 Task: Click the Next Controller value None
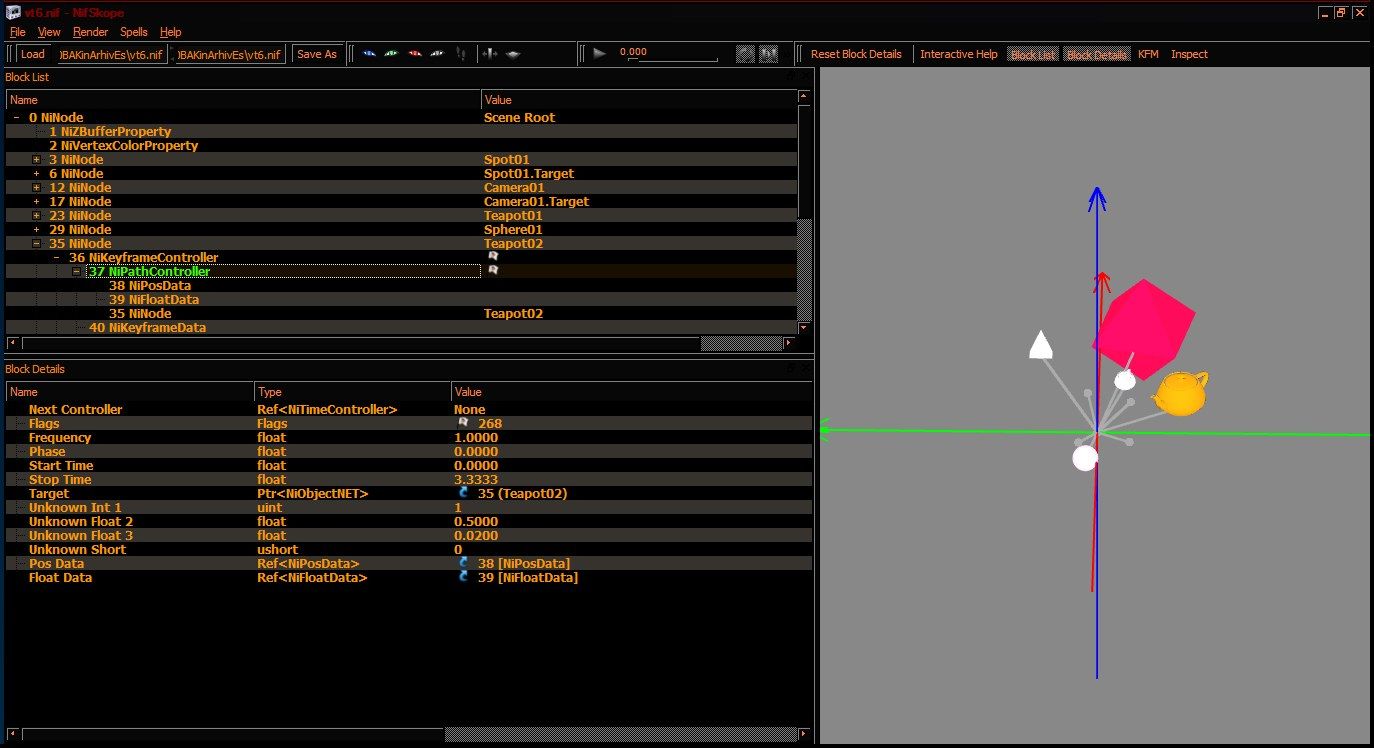pyautogui.click(x=470, y=409)
